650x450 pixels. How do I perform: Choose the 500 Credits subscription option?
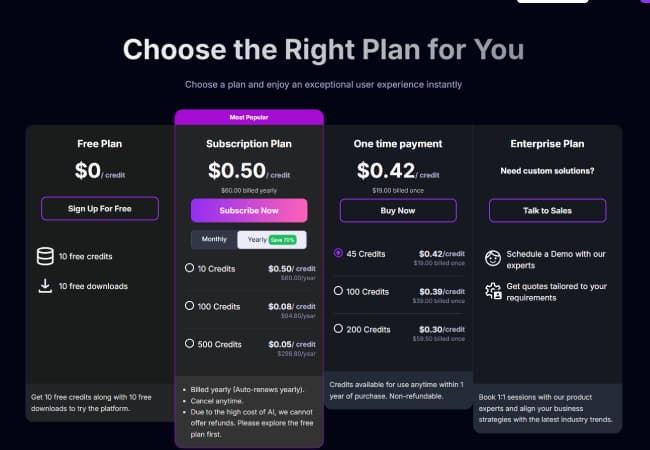coord(190,344)
